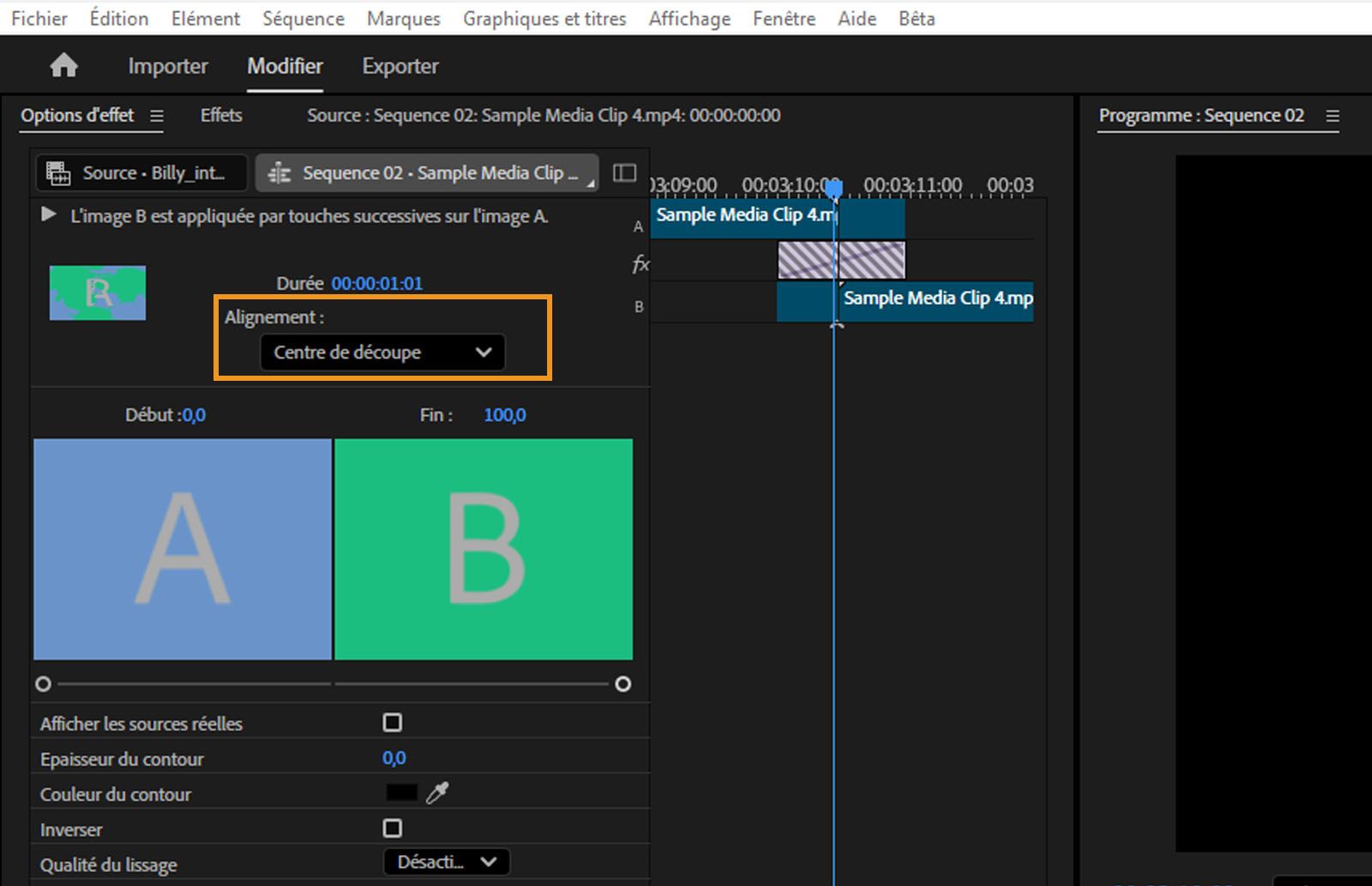Switch to the Exporter workspace tab

tap(400, 66)
